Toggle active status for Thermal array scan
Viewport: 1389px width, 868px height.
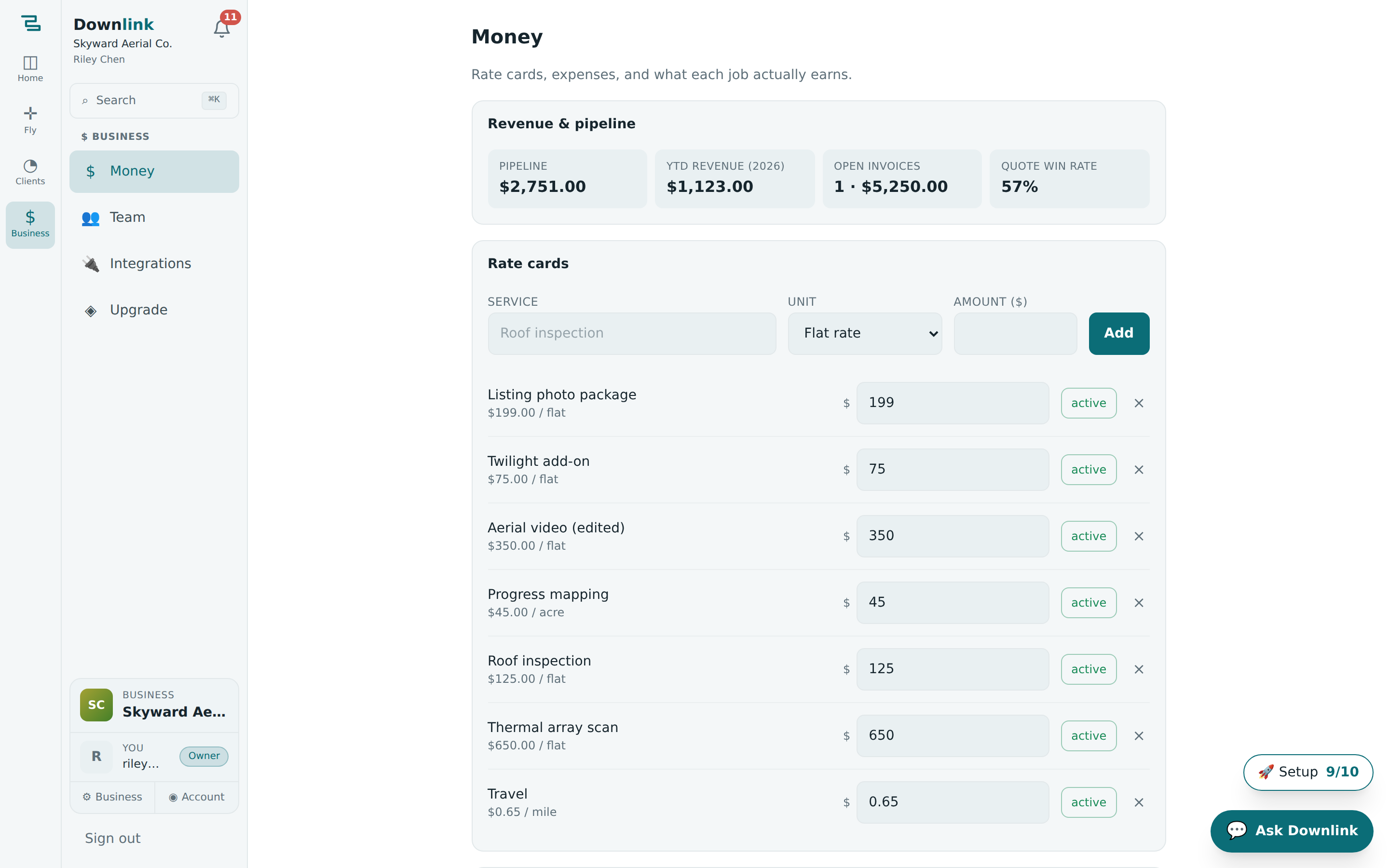1088,736
